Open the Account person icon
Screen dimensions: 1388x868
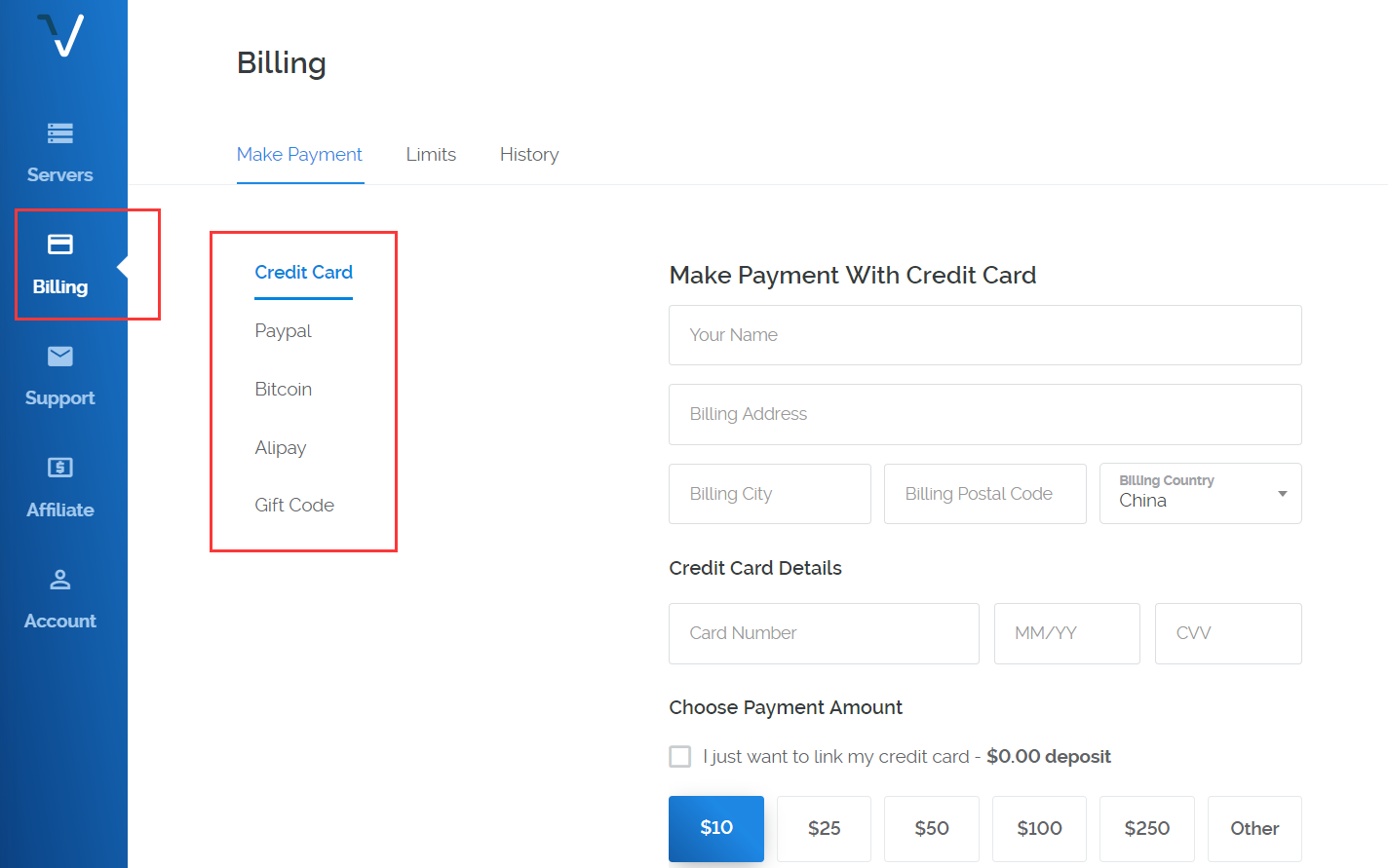pos(60,580)
